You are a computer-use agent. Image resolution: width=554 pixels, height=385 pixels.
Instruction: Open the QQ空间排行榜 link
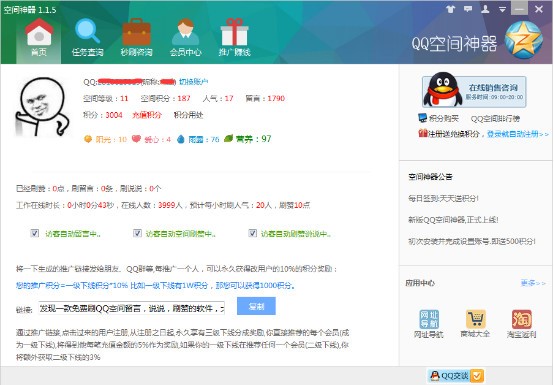coord(495,119)
